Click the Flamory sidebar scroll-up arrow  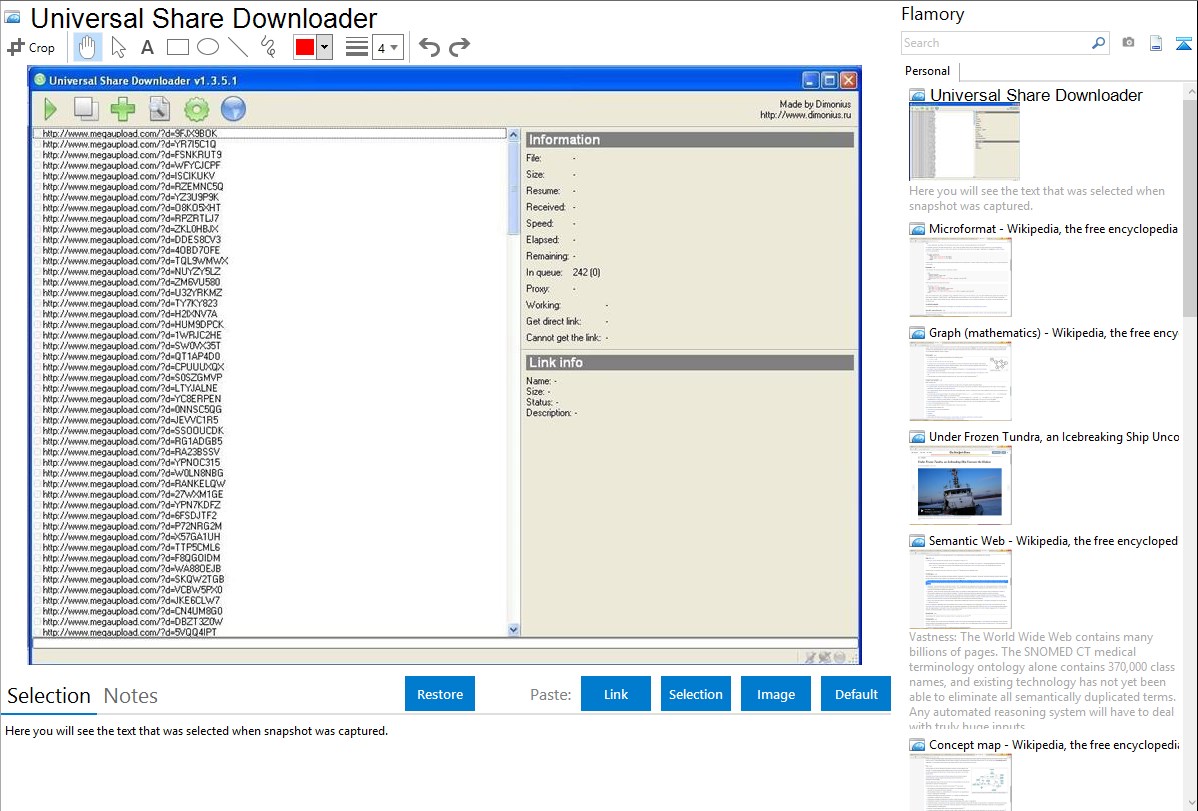pyautogui.click(x=1191, y=91)
